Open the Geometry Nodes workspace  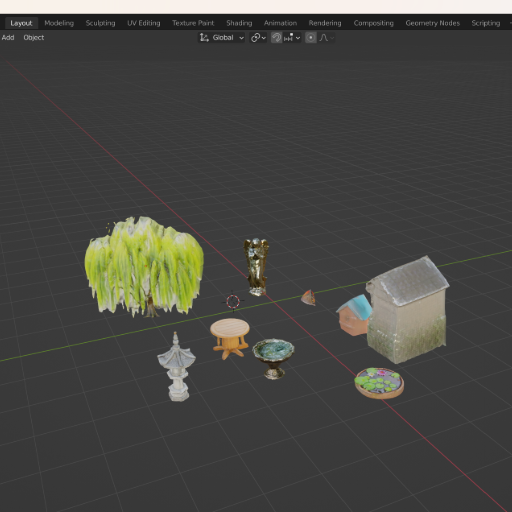pos(432,23)
